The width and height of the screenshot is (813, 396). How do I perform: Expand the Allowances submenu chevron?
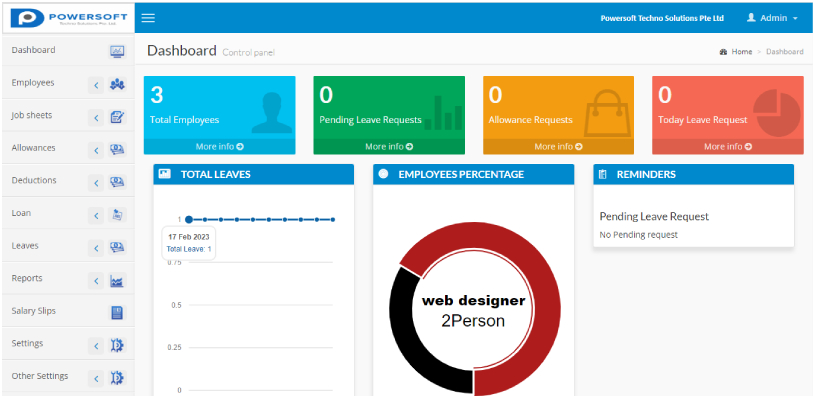96,150
